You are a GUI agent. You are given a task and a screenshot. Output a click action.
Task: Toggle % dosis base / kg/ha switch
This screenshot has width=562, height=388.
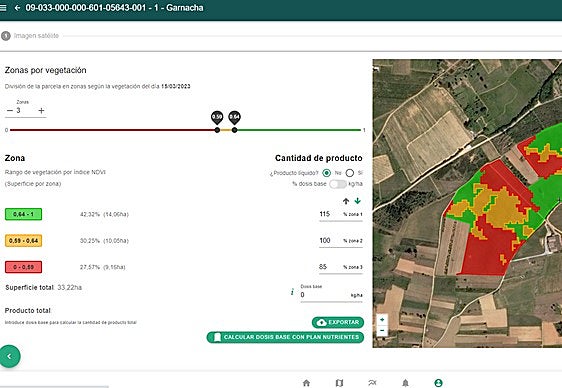pos(338,184)
